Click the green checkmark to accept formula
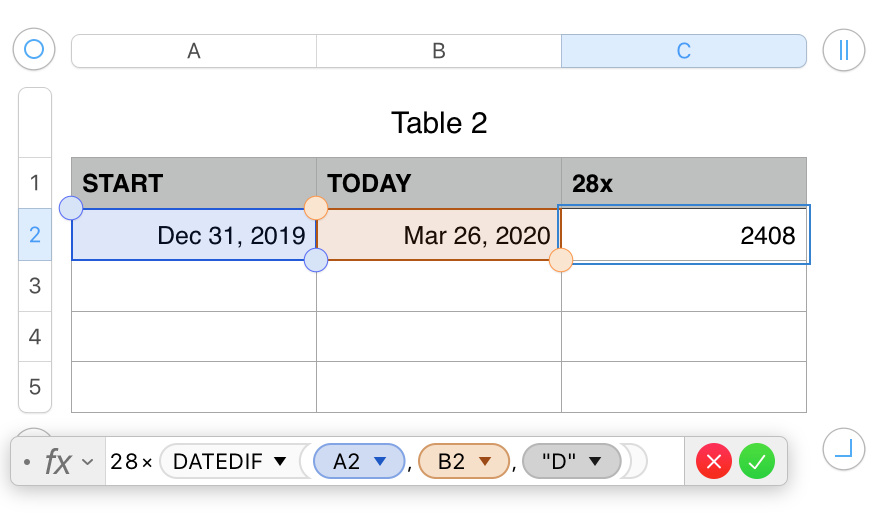The width and height of the screenshot is (884, 518). [x=757, y=462]
